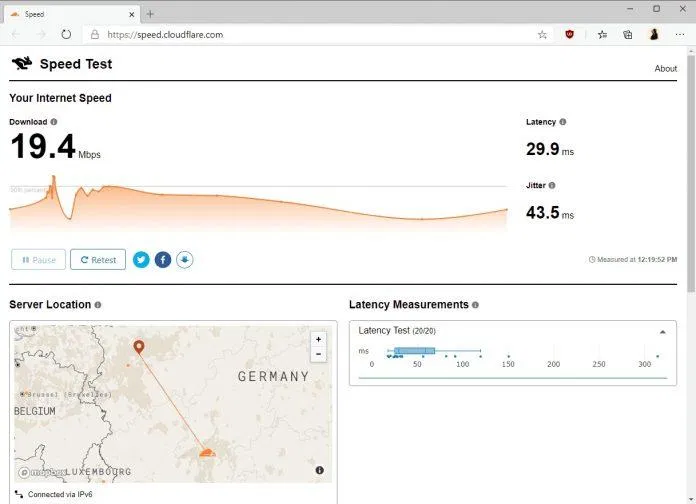Add this page to favorites star

542,35
